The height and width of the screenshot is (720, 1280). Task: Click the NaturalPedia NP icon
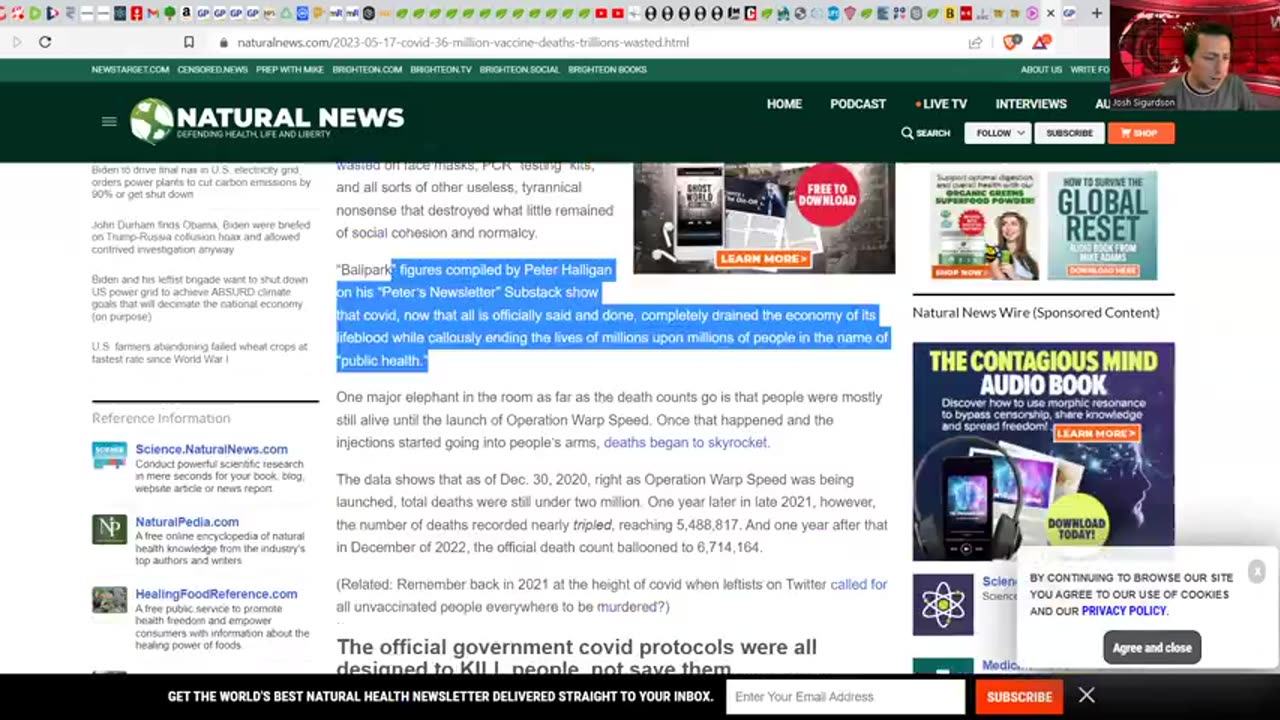coord(109,529)
